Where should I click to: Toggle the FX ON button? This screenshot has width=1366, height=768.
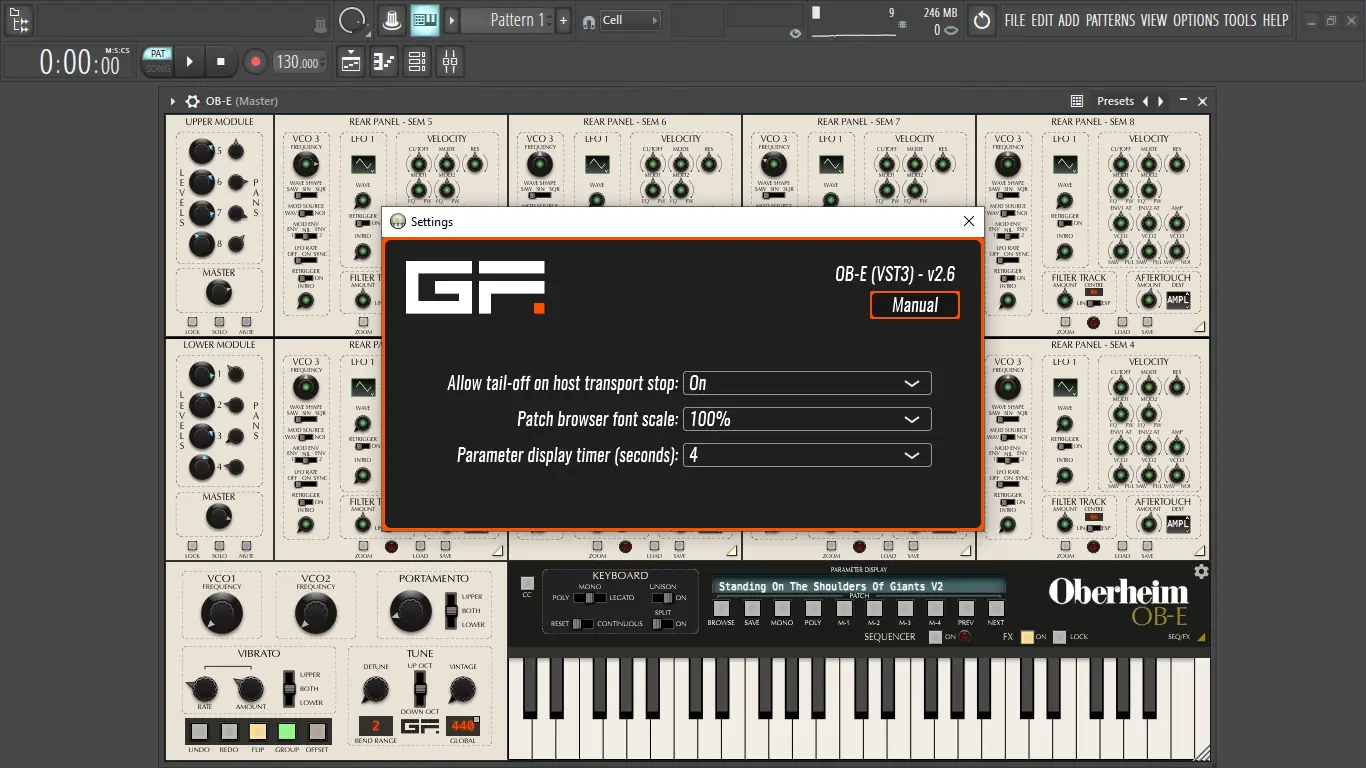(x=1027, y=637)
